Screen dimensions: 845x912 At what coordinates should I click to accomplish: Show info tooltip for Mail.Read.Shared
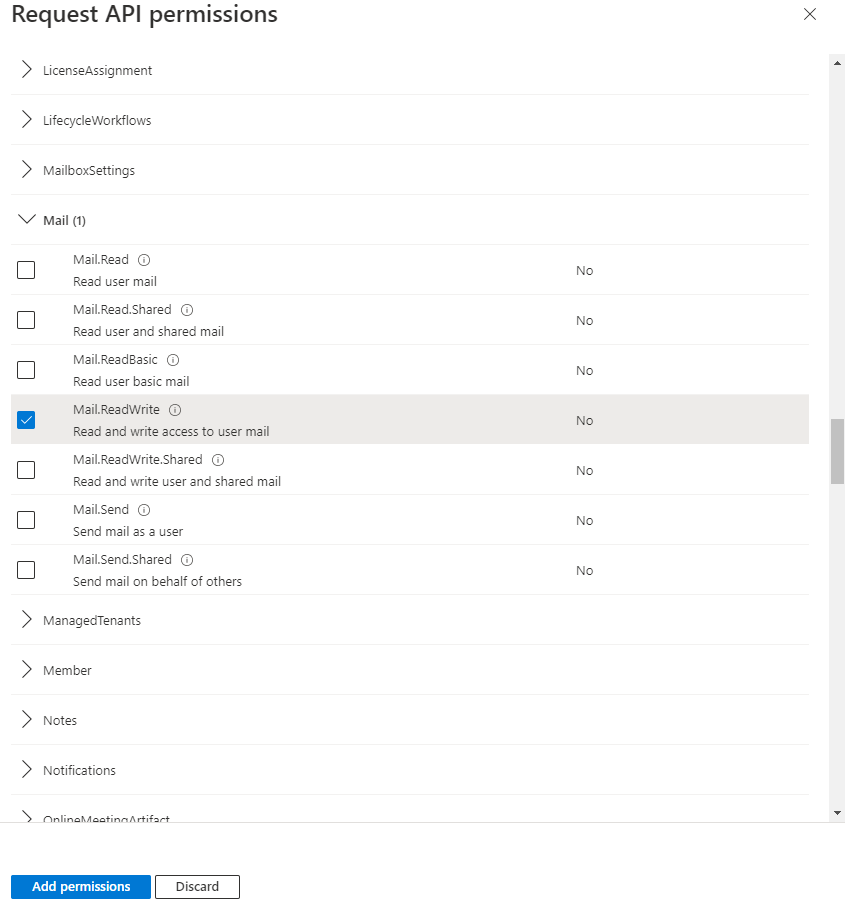click(187, 310)
